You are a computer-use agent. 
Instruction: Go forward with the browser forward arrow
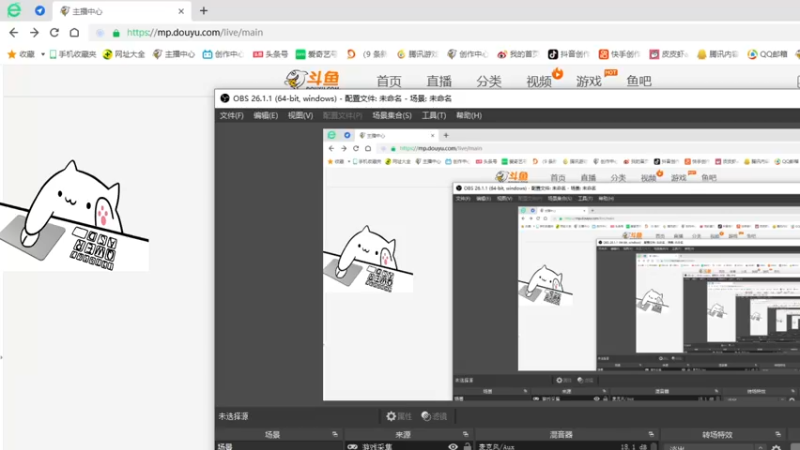point(34,33)
